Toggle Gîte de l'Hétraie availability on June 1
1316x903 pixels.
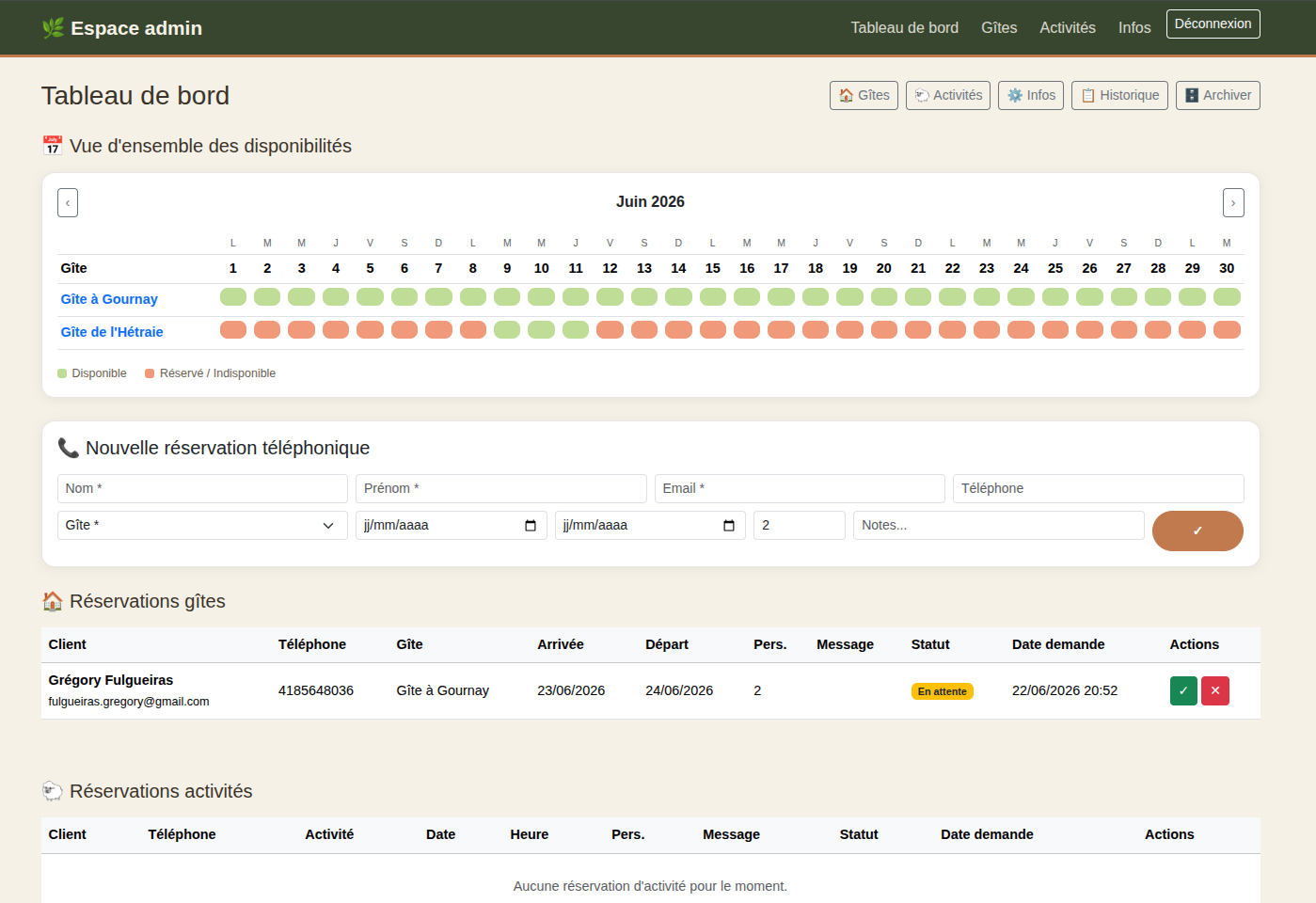tap(233, 330)
